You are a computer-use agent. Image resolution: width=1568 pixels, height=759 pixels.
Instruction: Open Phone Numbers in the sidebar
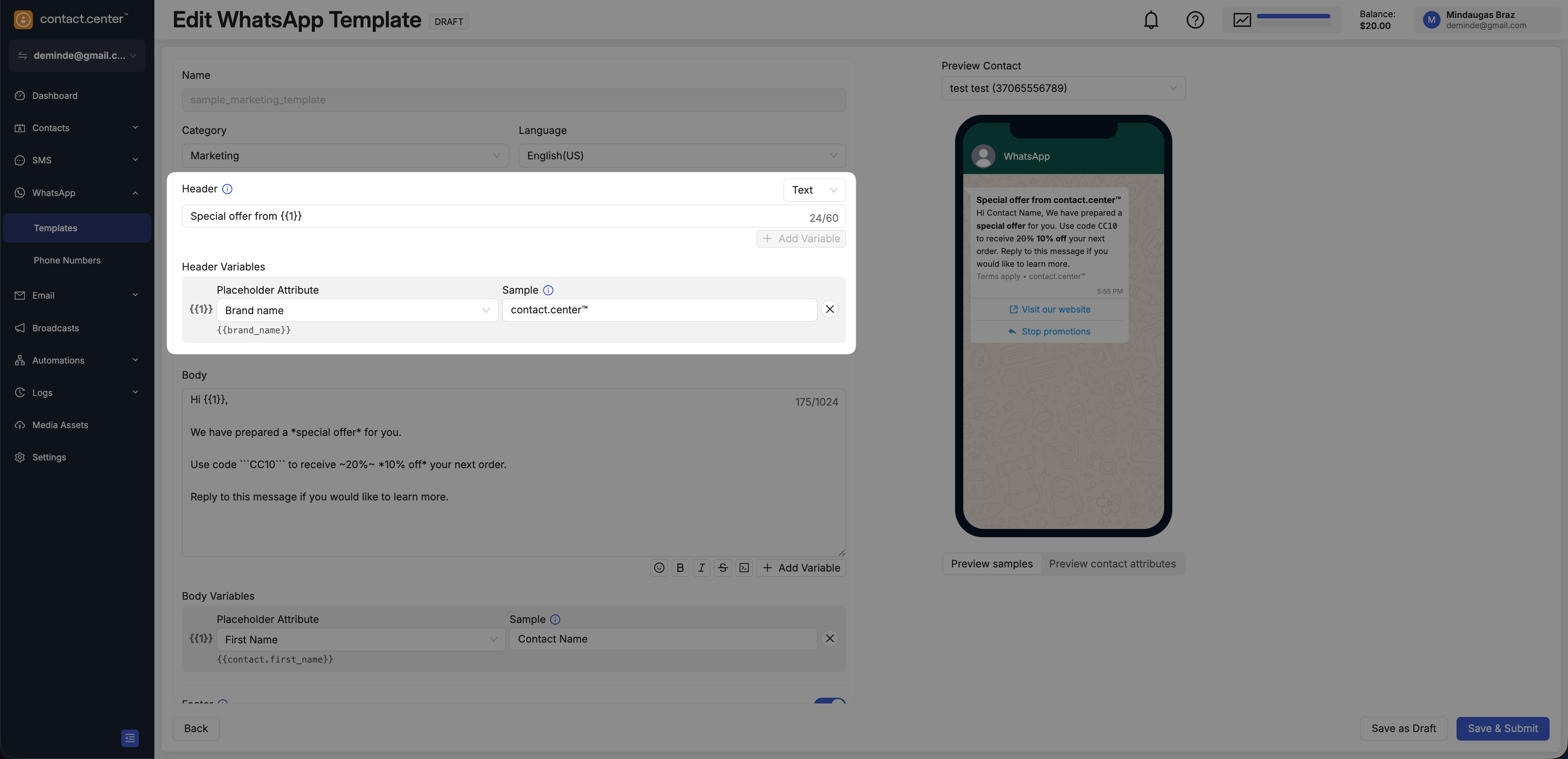tap(67, 261)
